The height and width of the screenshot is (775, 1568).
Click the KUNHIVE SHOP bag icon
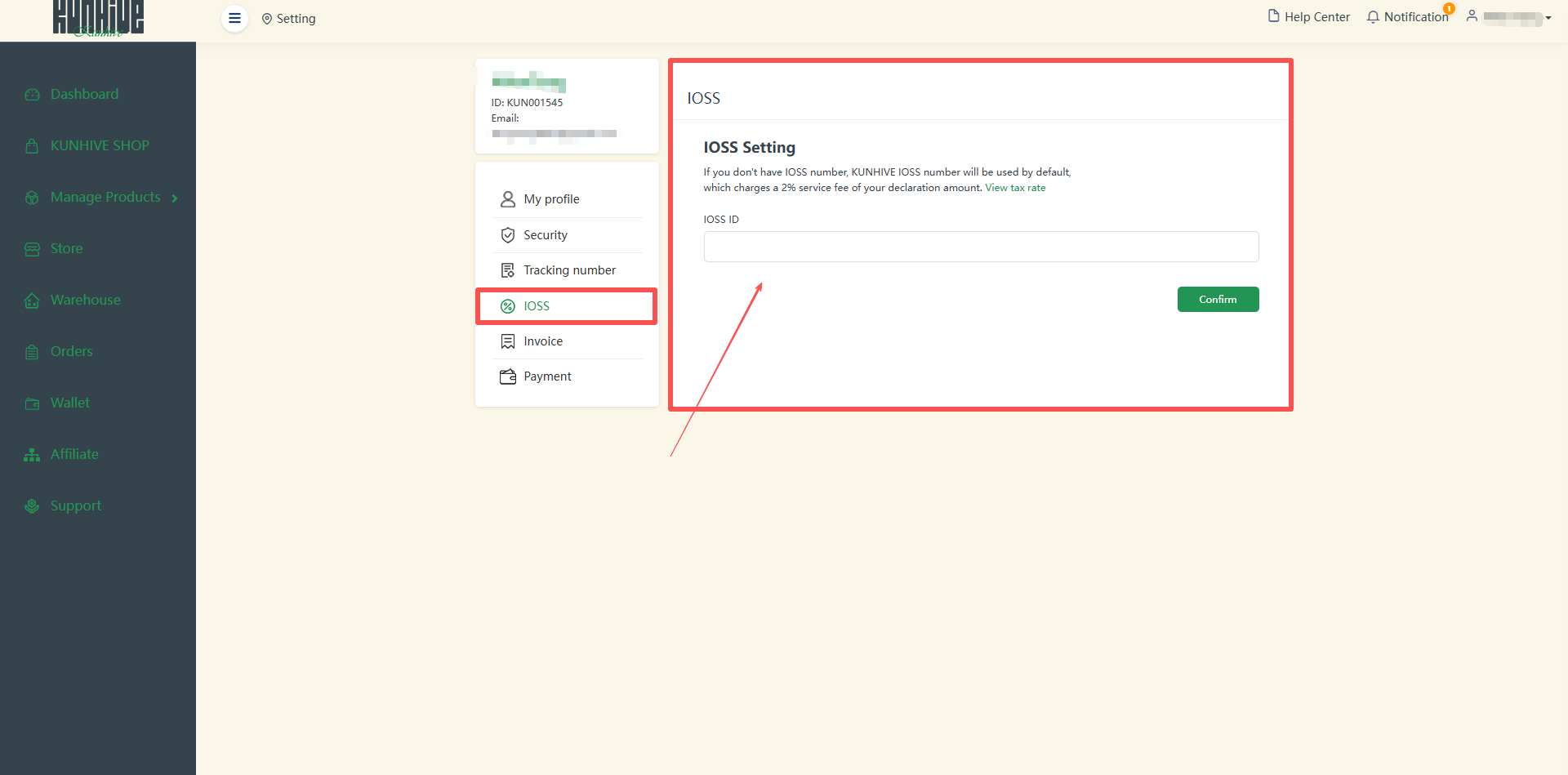pyautogui.click(x=32, y=146)
